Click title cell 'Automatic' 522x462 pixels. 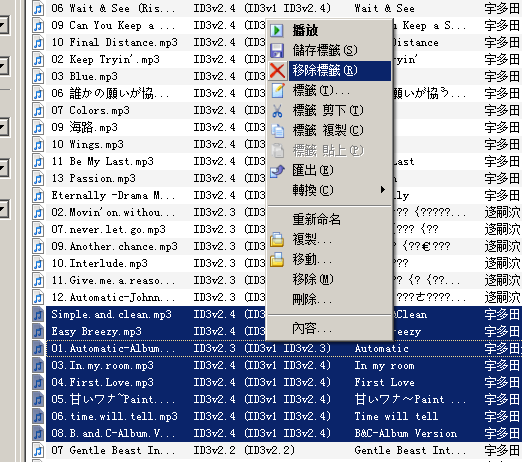coord(381,348)
